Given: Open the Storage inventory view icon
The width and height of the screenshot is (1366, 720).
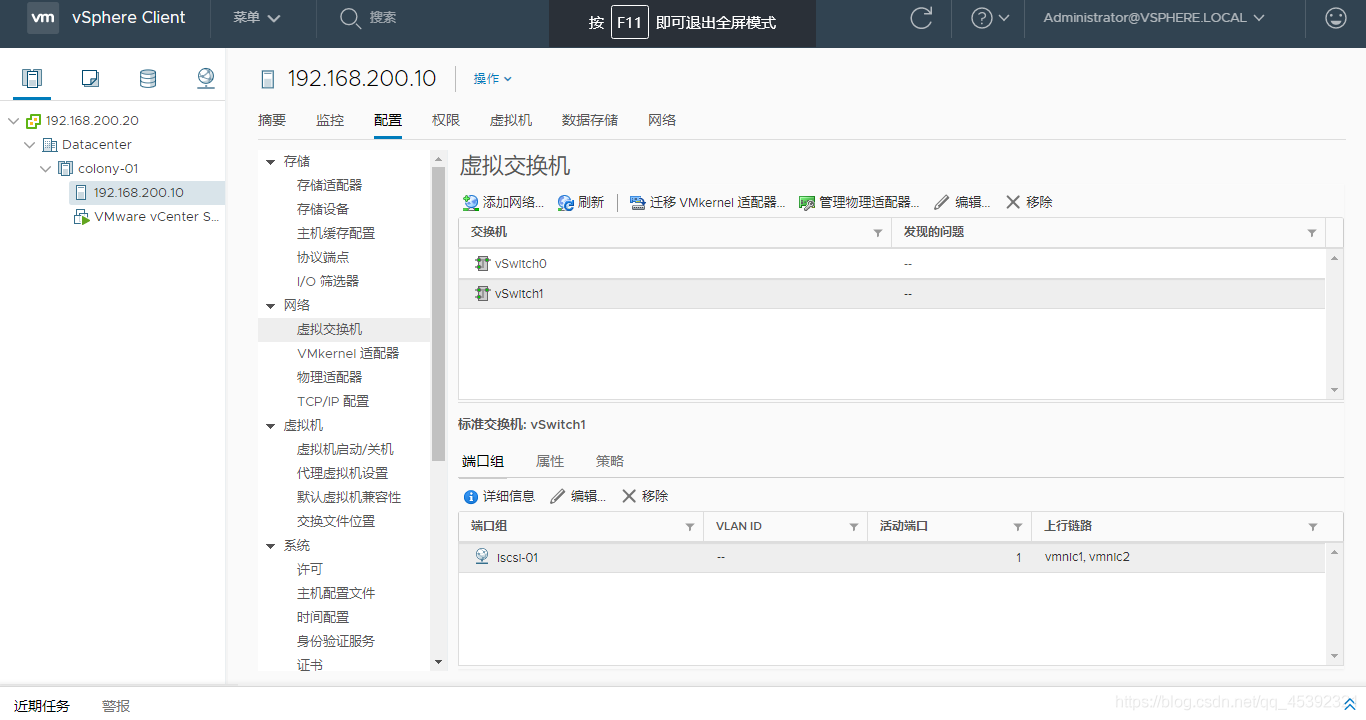Looking at the screenshot, I should click(x=148, y=78).
